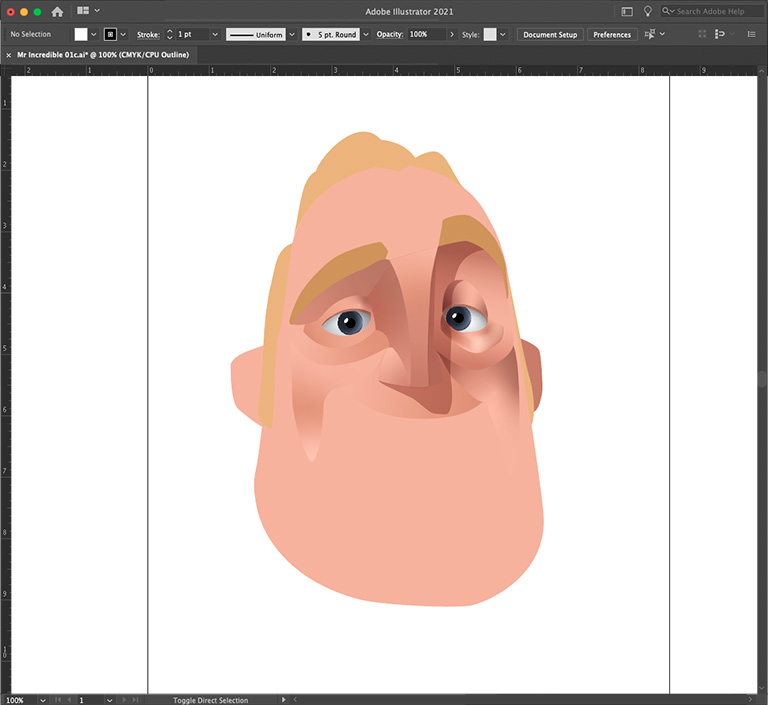Open the status bar options arrow
The height and width of the screenshot is (705, 768).
(x=283, y=700)
